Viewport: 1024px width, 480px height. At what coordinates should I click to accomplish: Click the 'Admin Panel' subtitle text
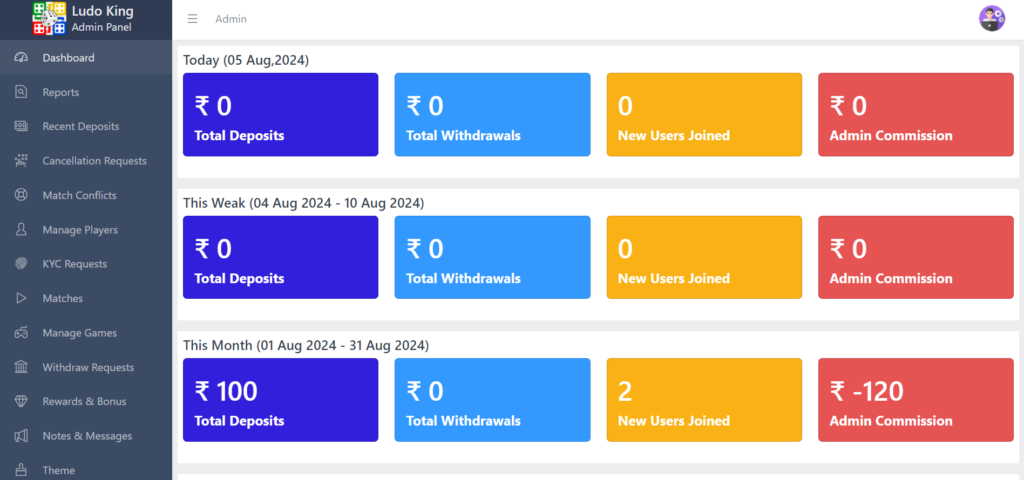[101, 27]
